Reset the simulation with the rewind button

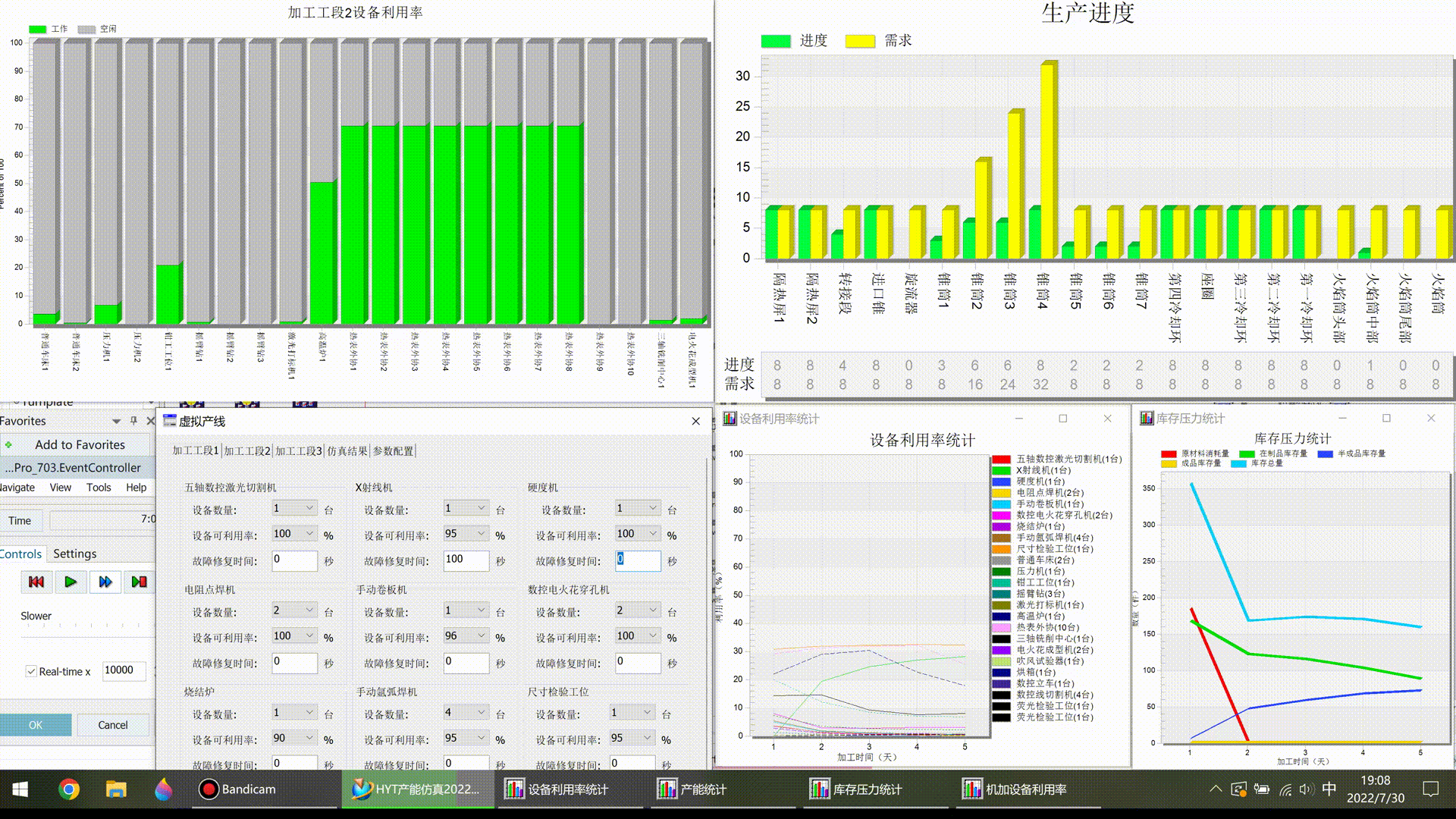pyautogui.click(x=36, y=582)
